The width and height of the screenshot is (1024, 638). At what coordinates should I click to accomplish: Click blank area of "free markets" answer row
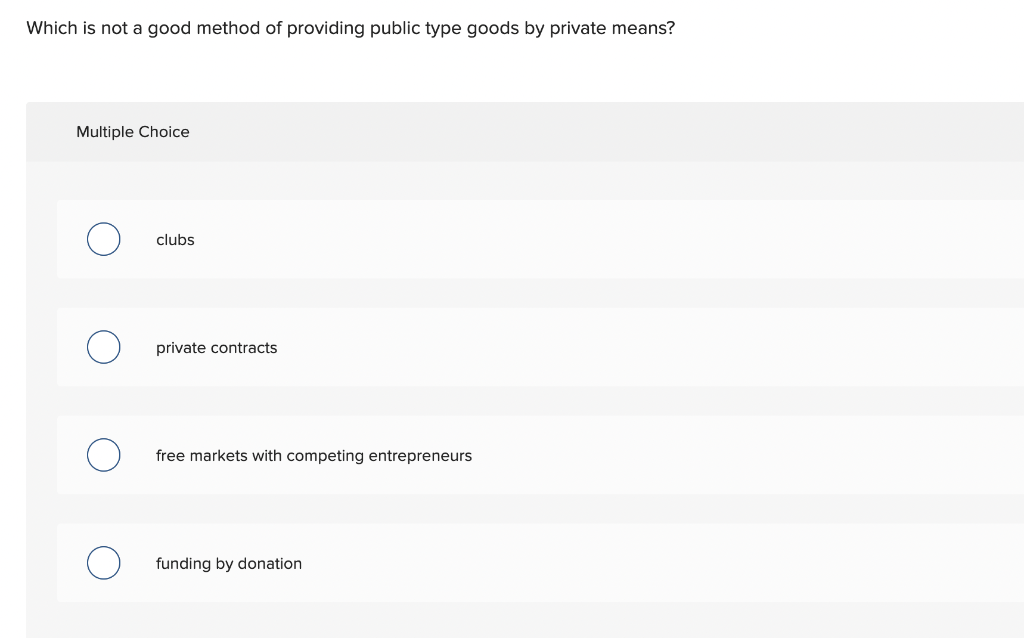[750, 456]
